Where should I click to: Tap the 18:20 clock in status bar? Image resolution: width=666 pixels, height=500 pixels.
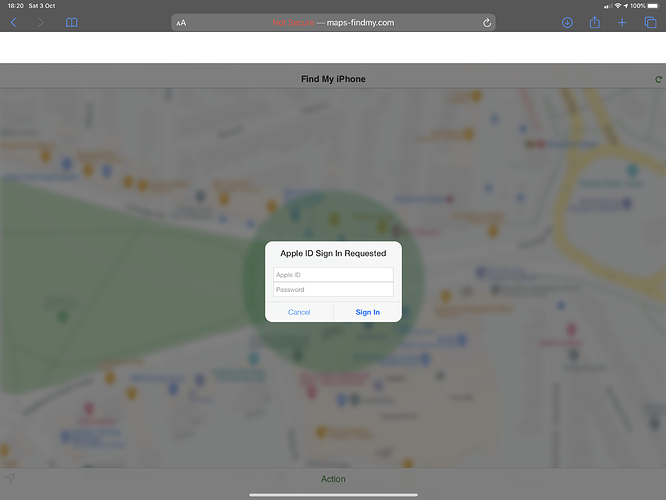pos(16,6)
